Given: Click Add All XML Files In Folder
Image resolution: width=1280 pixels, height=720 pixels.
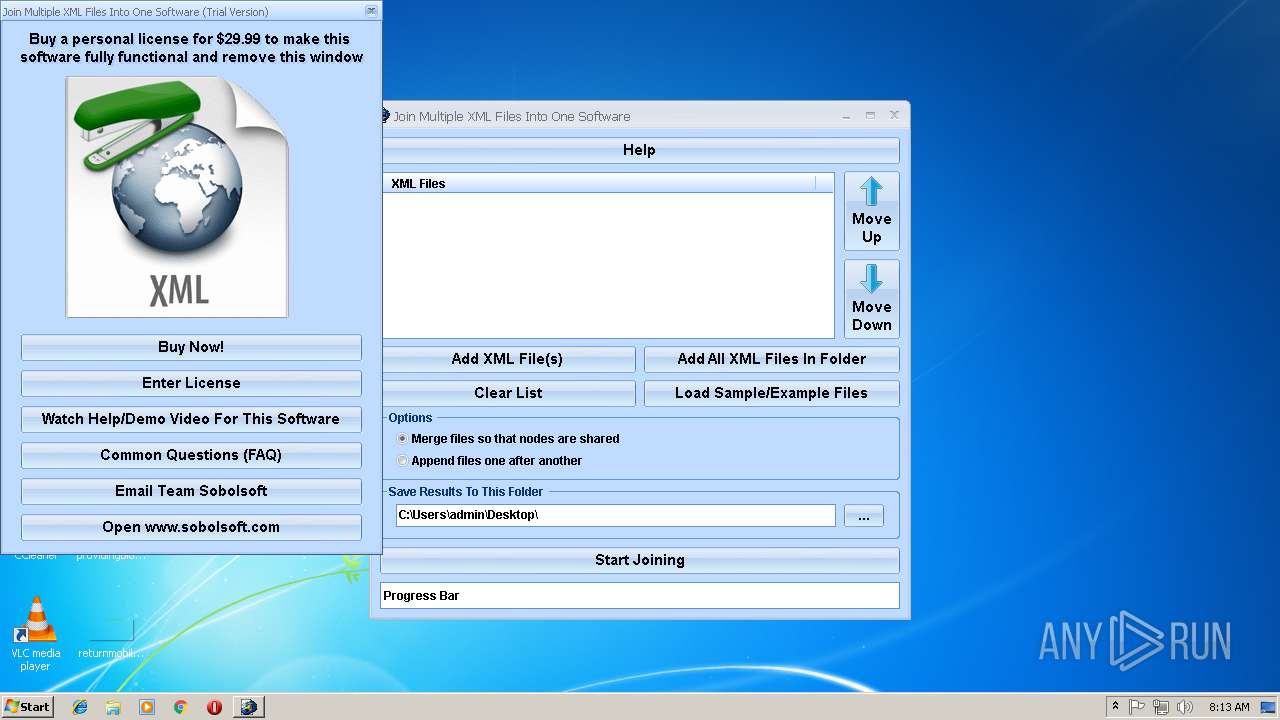Looking at the screenshot, I should (772, 359).
